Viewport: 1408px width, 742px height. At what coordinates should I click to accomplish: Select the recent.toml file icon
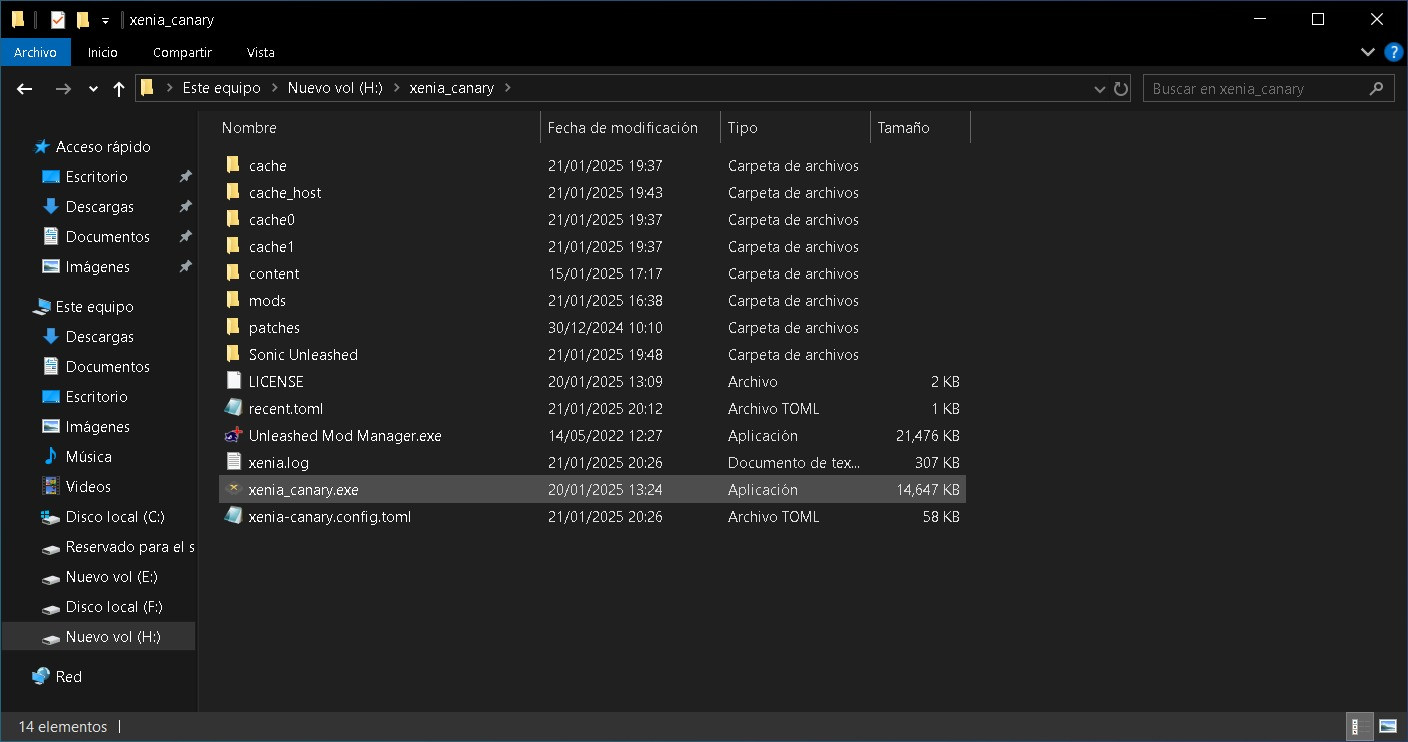coord(233,408)
